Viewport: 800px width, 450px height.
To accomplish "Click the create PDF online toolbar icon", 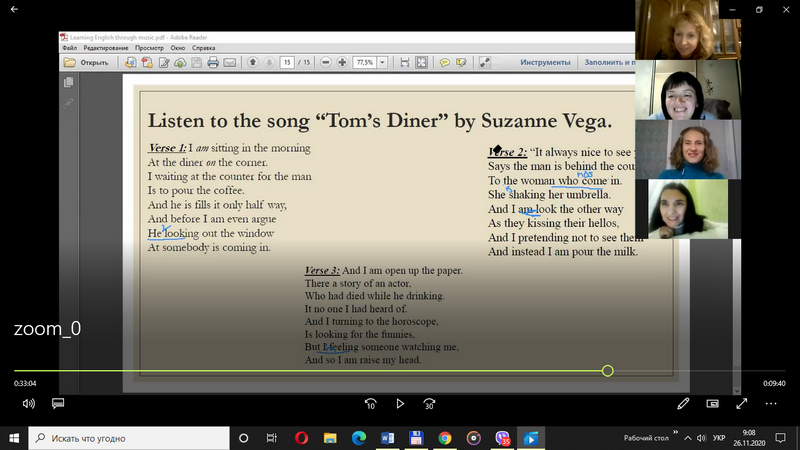I will (x=131, y=62).
